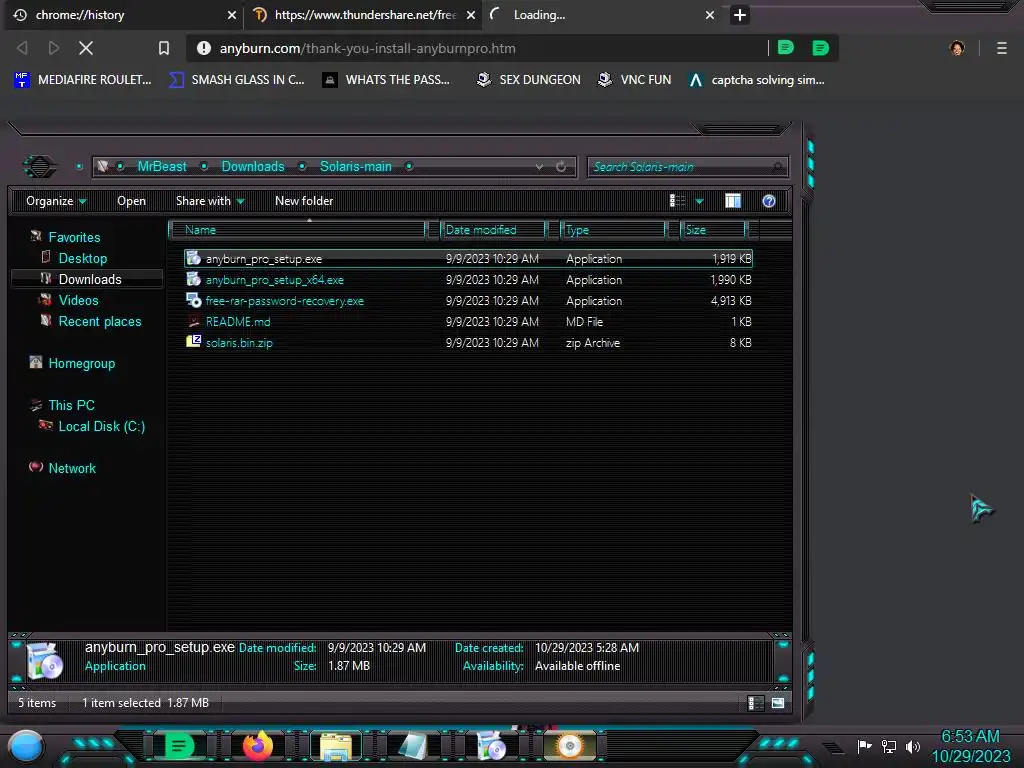The width and height of the screenshot is (1024, 768).
Task: Select Solaris-main in the breadcrumb path
Action: (x=356, y=167)
